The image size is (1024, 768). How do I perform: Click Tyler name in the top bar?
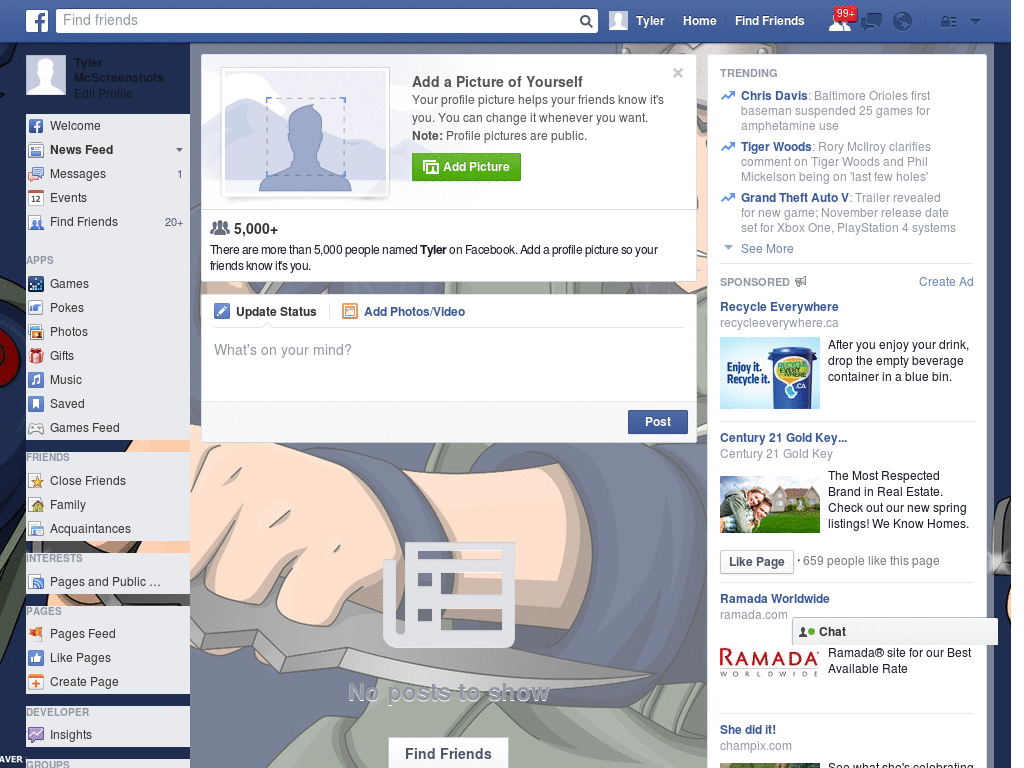[x=650, y=21]
